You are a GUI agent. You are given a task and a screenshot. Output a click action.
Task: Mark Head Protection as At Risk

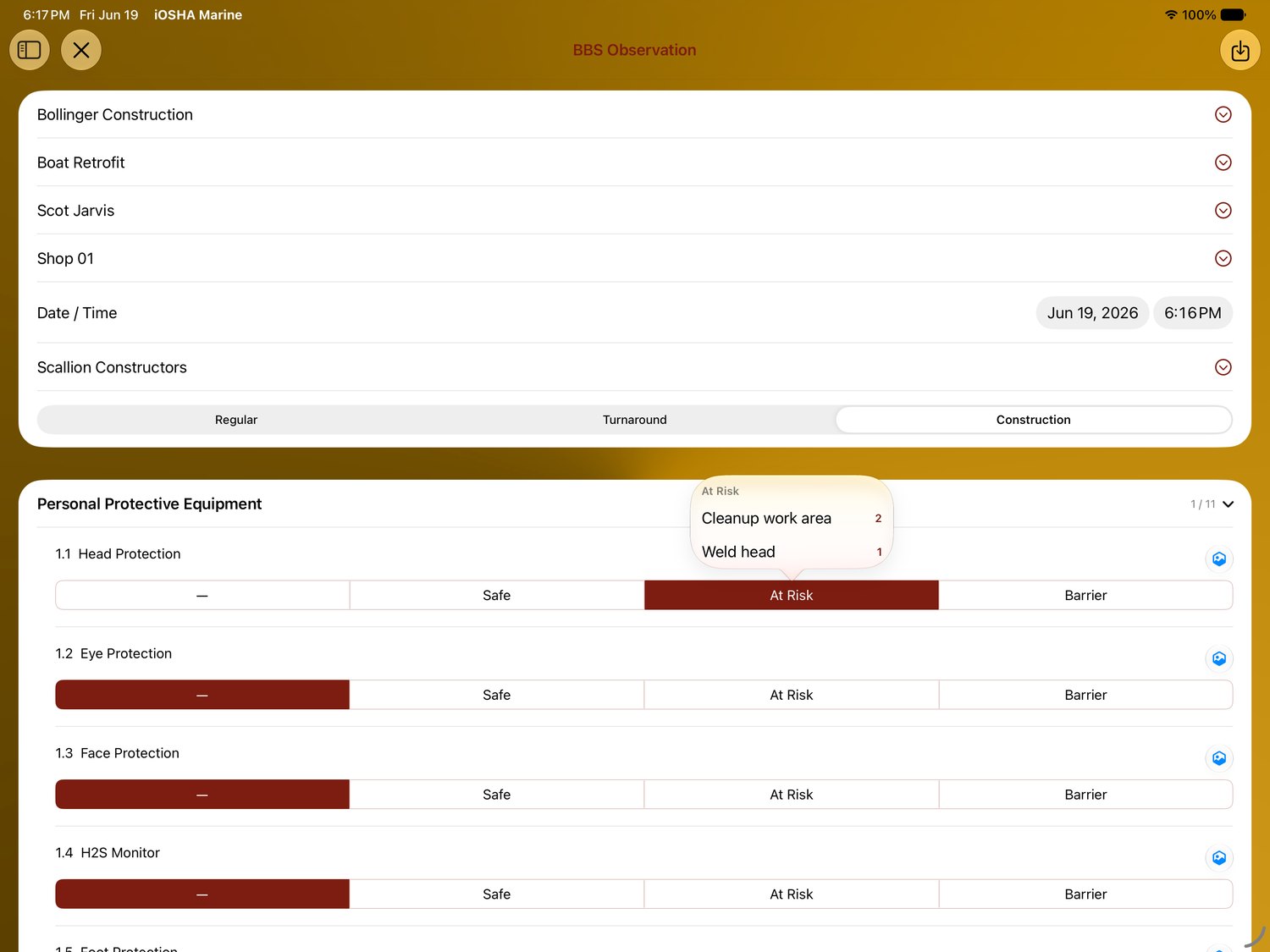pos(792,595)
